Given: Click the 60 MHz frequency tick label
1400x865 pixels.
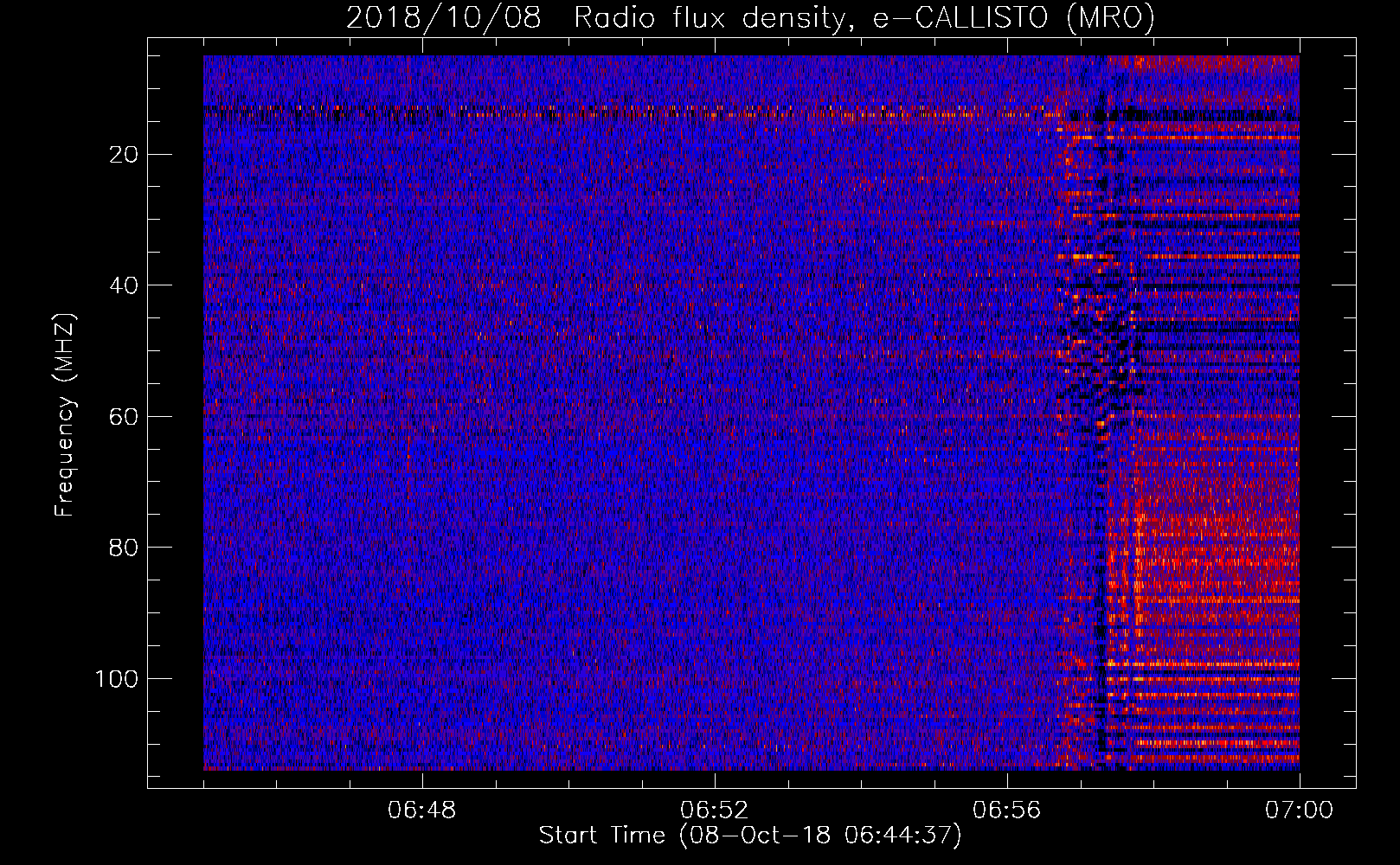Looking at the screenshot, I should [125, 417].
